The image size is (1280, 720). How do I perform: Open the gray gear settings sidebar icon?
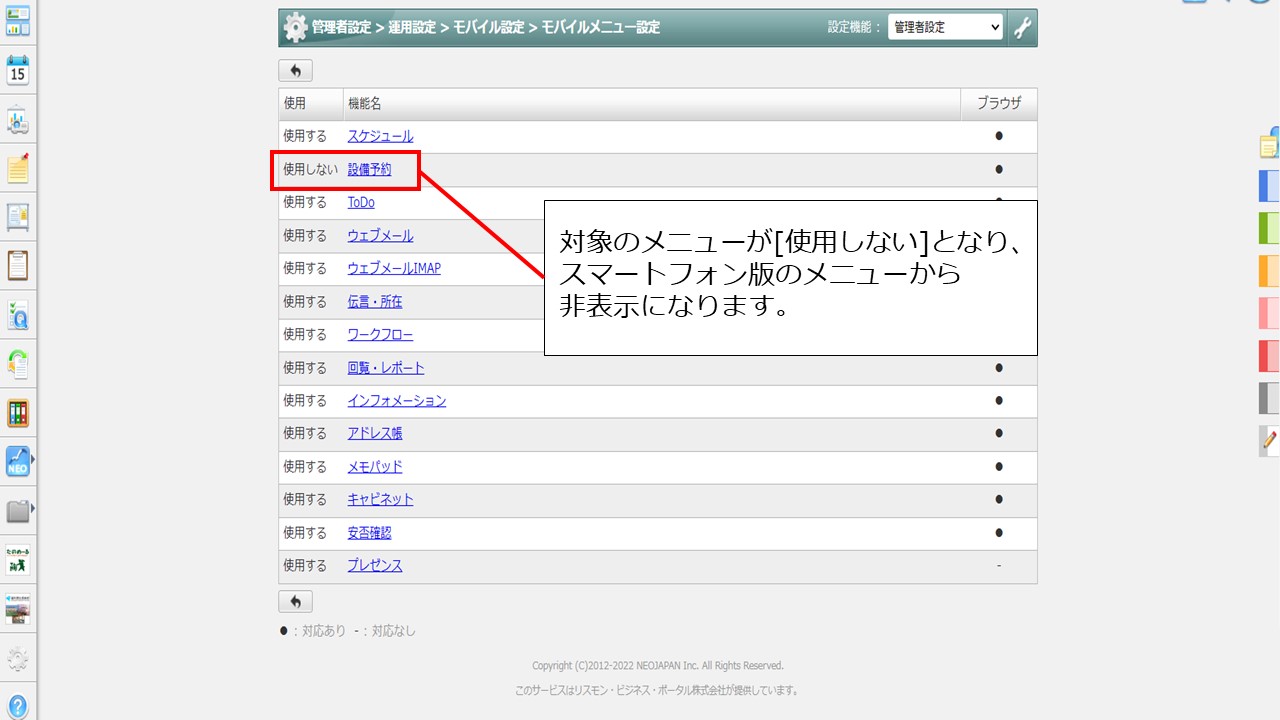(x=18, y=659)
